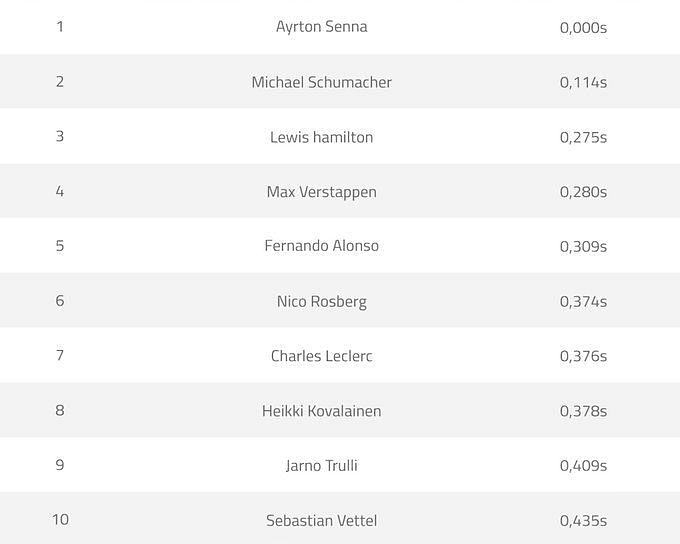Select the rank number 10 cell
680x544 pixels.
pyautogui.click(x=60, y=520)
